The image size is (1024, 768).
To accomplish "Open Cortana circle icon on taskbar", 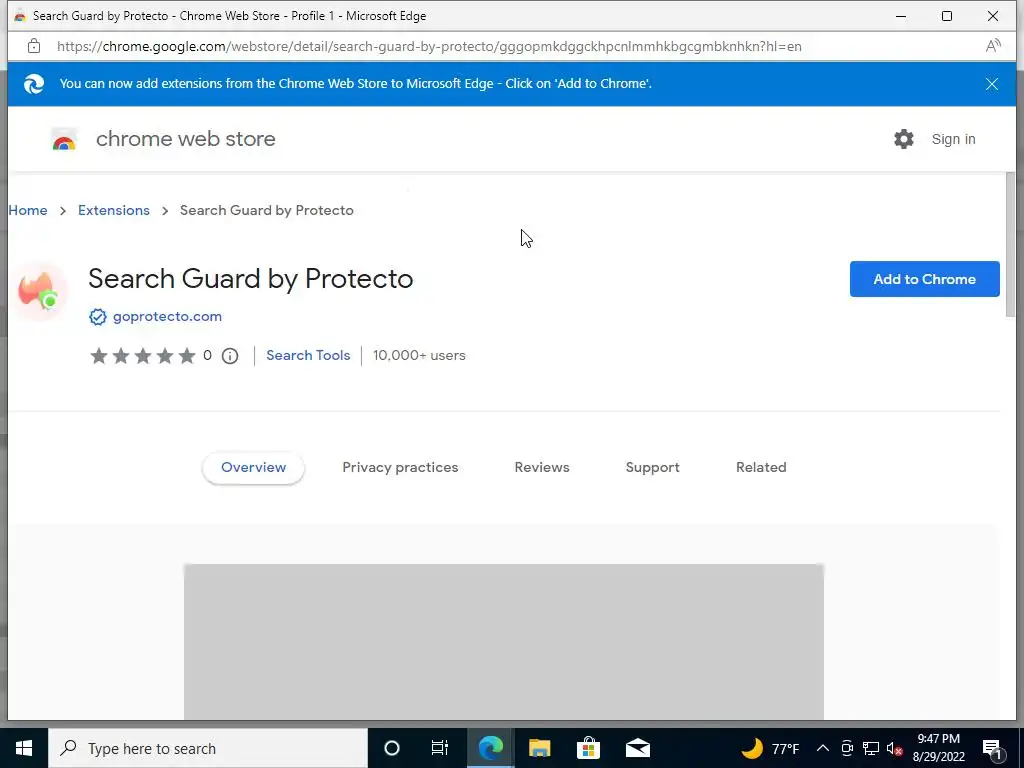I will pos(392,748).
